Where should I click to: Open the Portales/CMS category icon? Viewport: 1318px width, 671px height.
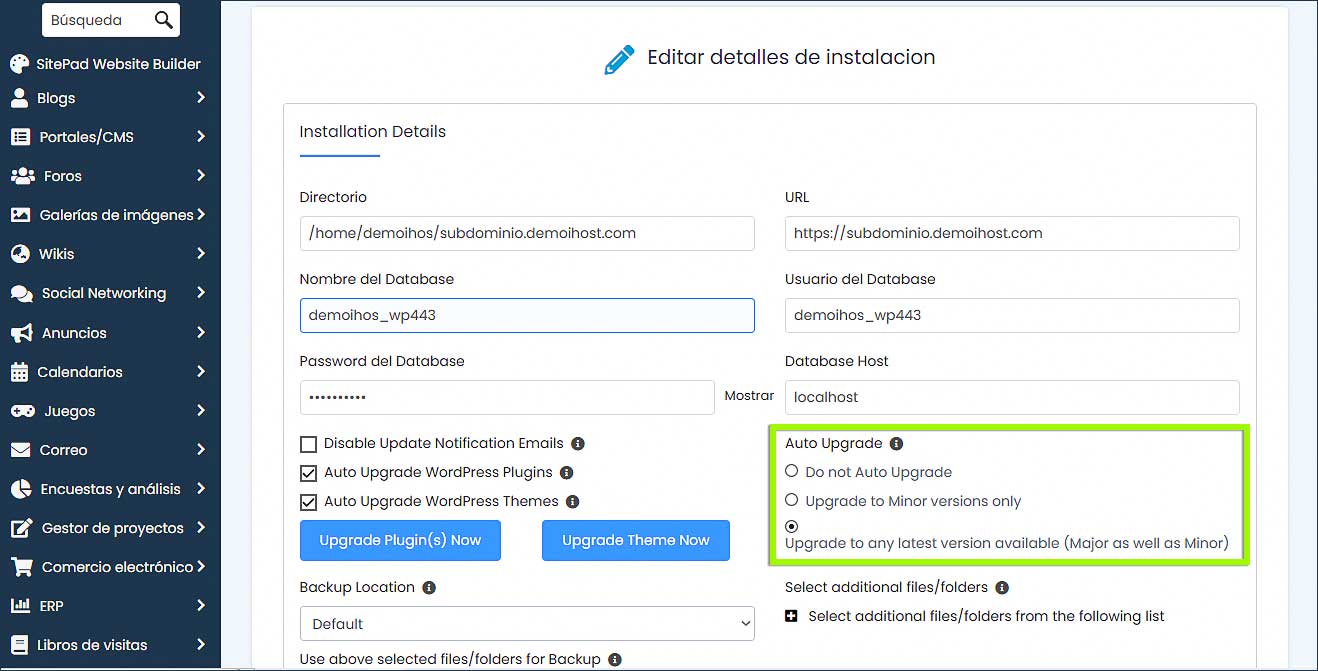pyautogui.click(x=18, y=137)
